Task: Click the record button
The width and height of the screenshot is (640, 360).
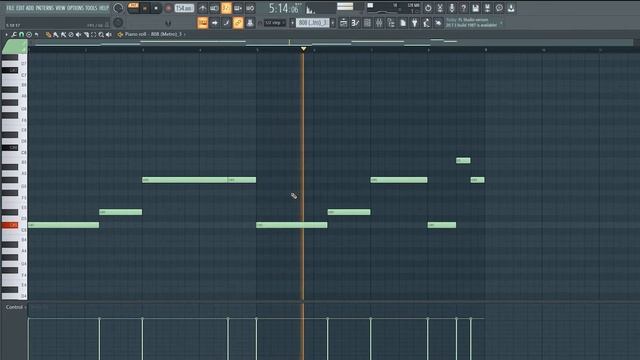Action: point(168,8)
